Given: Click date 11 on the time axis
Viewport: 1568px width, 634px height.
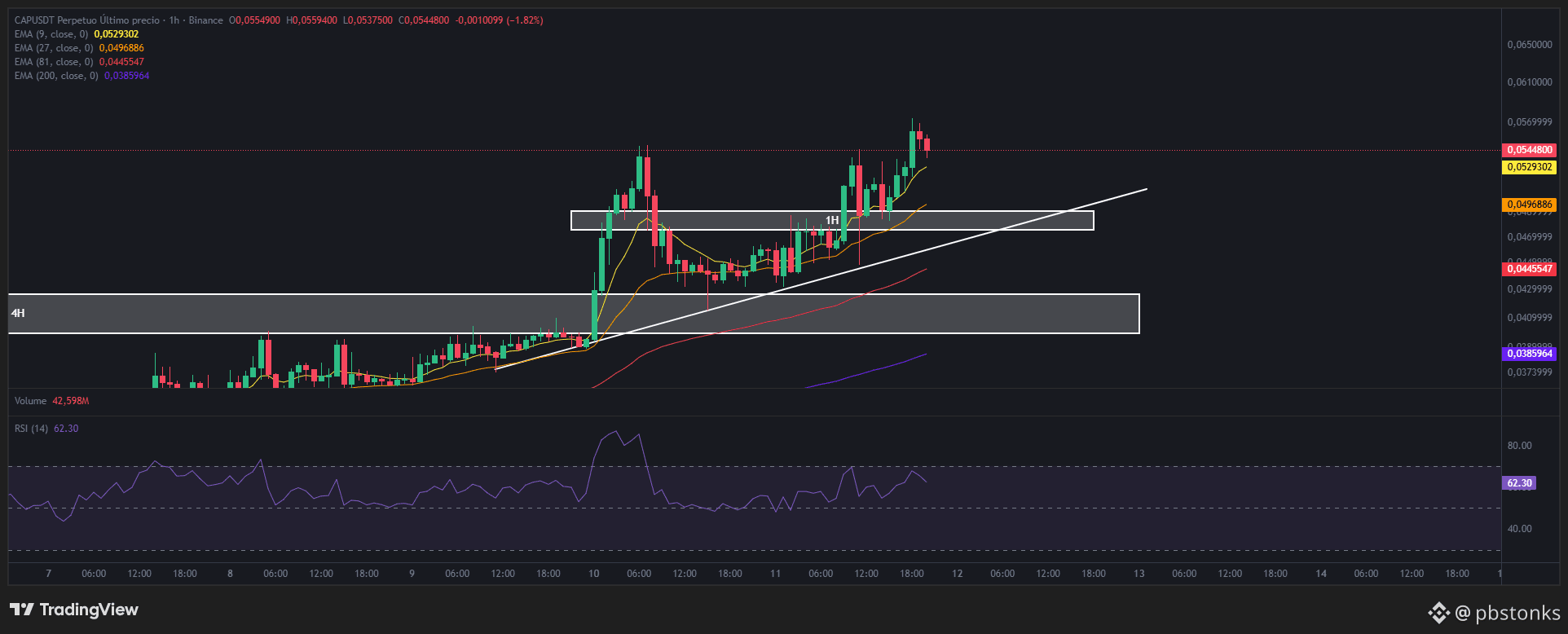Looking at the screenshot, I should pos(776,574).
